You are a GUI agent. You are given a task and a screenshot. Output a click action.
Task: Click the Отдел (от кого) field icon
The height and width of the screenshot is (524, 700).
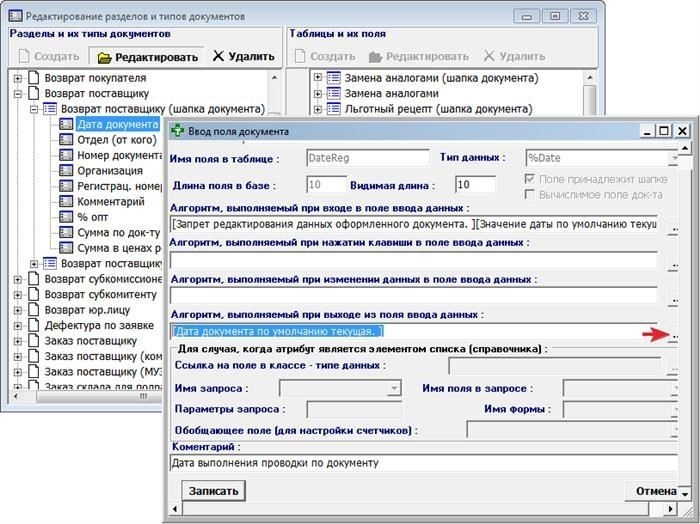66,141
